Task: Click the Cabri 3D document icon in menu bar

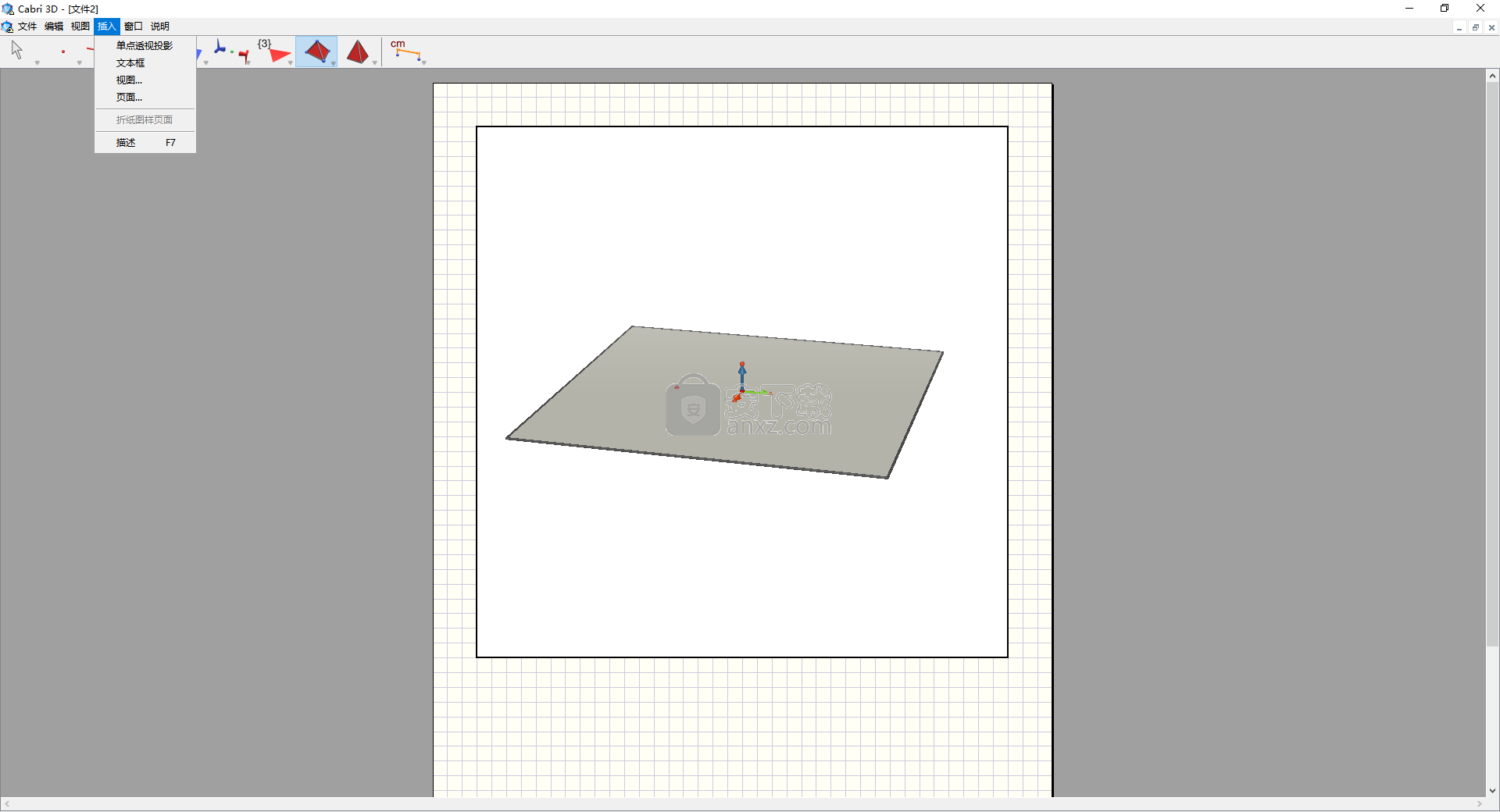Action: click(x=7, y=27)
